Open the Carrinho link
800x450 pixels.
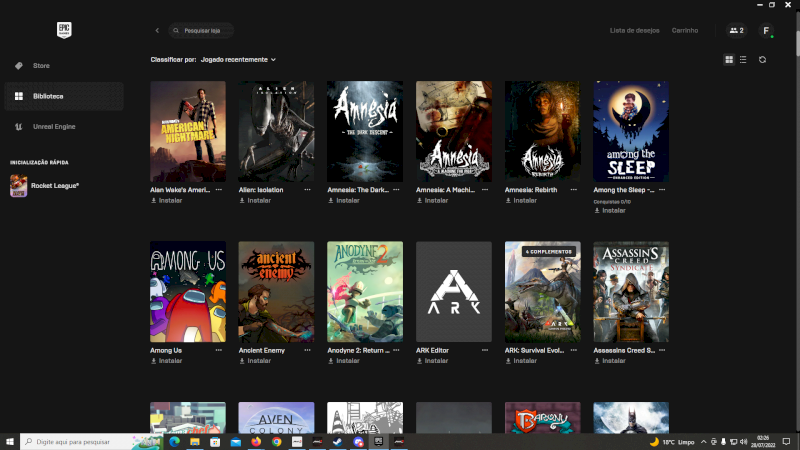coord(685,31)
